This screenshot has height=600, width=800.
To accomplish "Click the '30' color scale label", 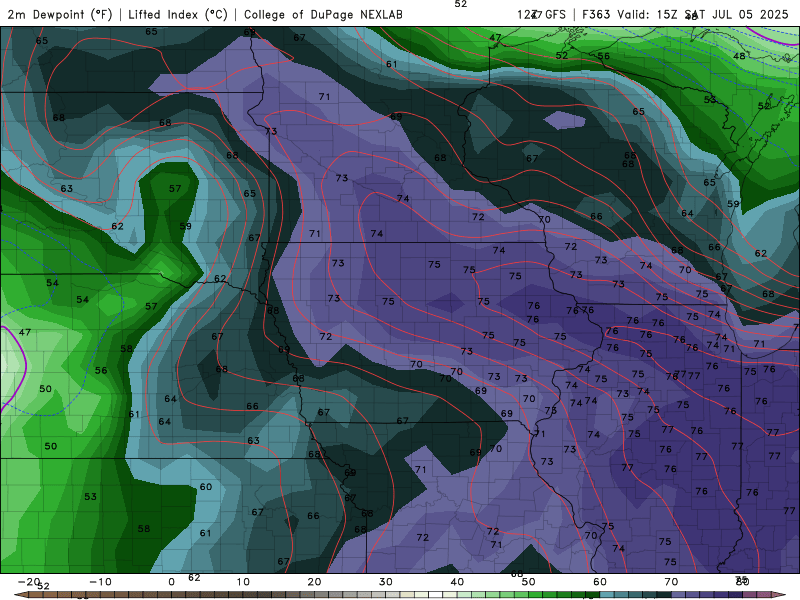I will [386, 582].
